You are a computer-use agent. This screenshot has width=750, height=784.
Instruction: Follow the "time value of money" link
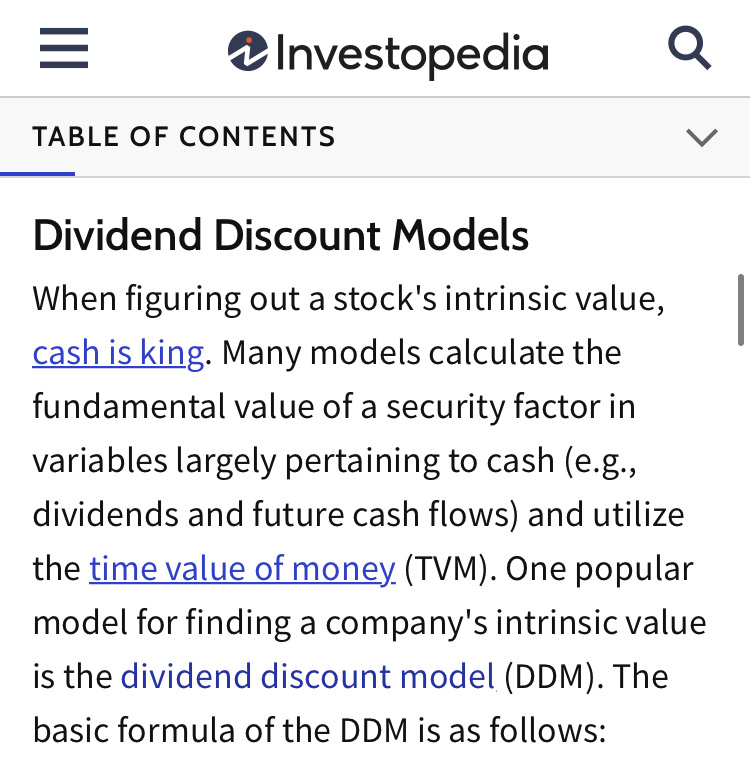click(242, 569)
